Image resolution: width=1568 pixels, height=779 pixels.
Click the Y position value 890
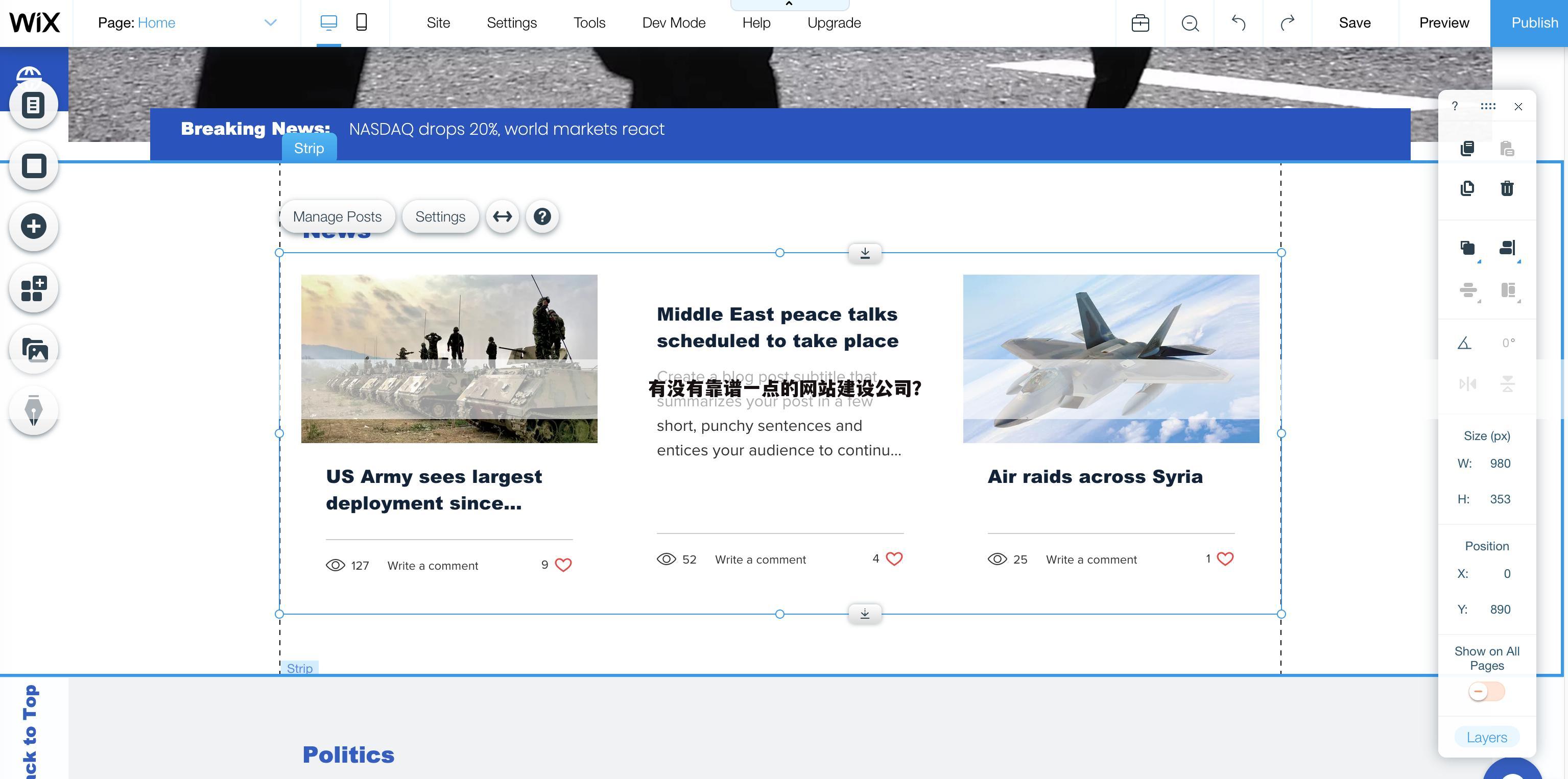1500,610
